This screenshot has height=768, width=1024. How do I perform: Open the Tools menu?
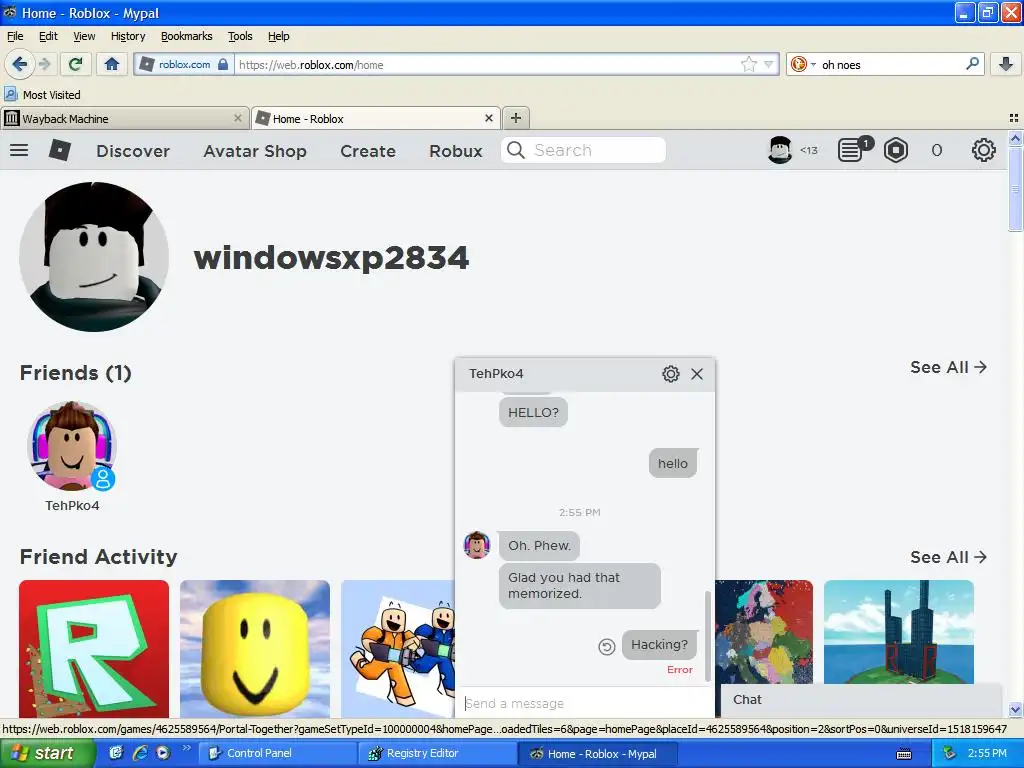pos(240,36)
